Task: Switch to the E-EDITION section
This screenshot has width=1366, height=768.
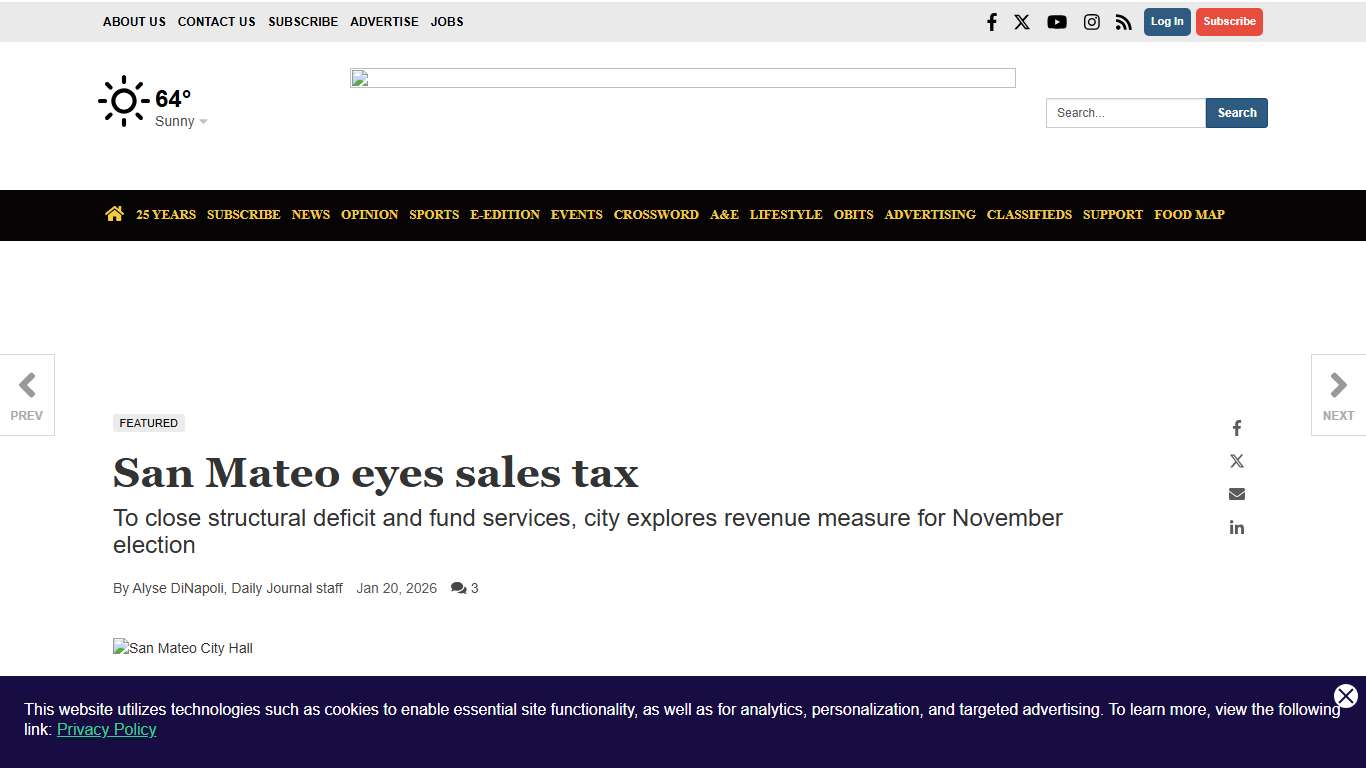Action: pos(504,214)
